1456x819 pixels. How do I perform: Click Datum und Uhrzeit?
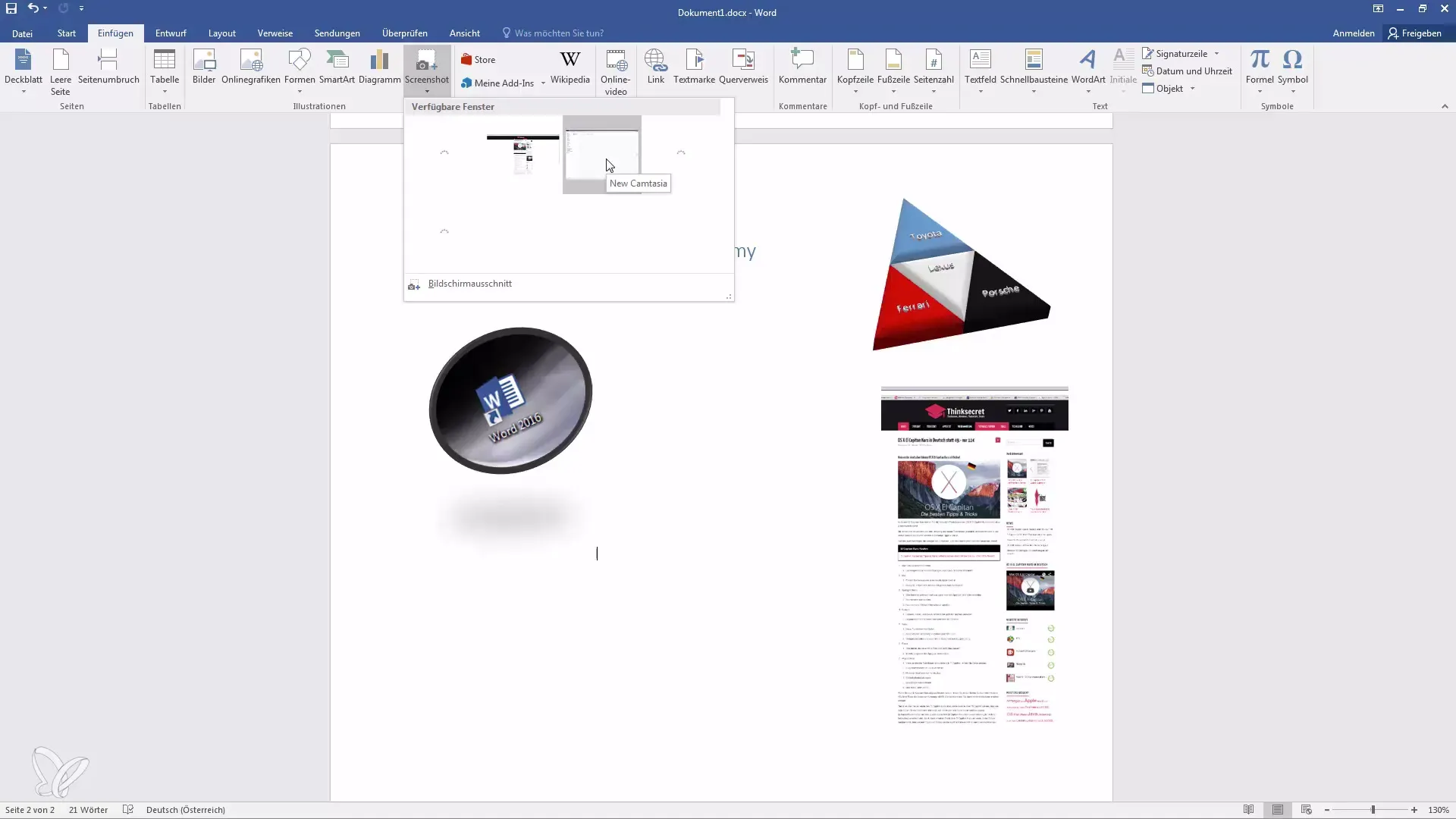[1188, 71]
